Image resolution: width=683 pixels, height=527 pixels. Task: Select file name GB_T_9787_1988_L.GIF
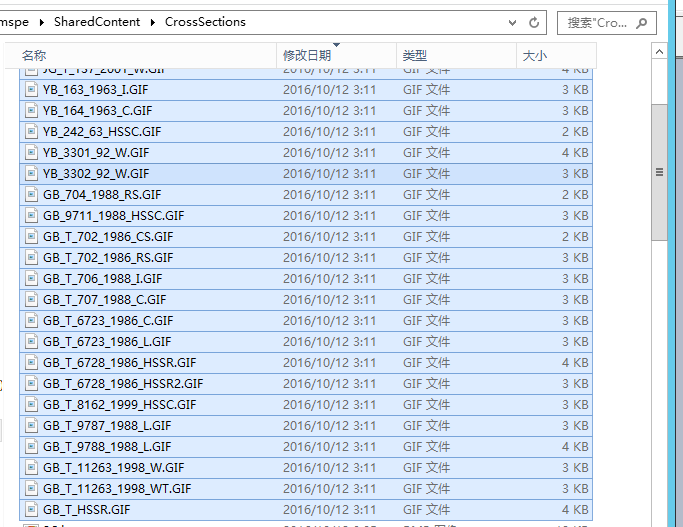coord(107,426)
